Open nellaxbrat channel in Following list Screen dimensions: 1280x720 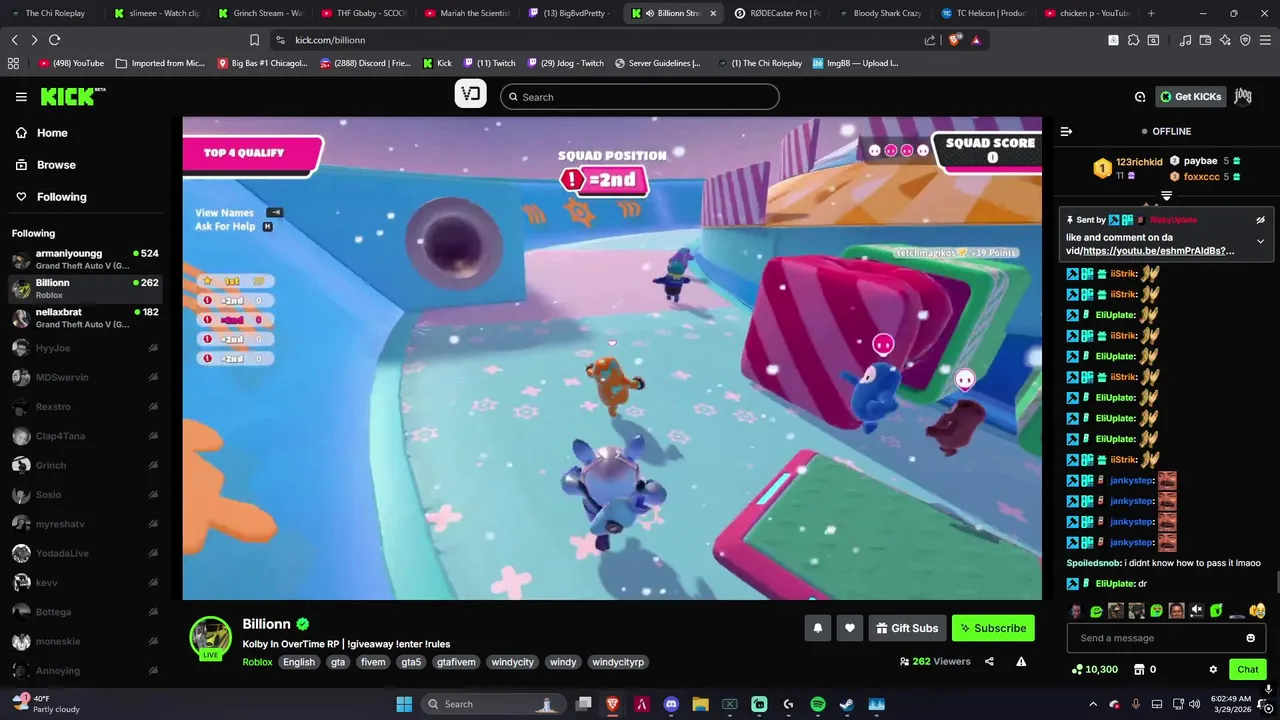coord(85,318)
